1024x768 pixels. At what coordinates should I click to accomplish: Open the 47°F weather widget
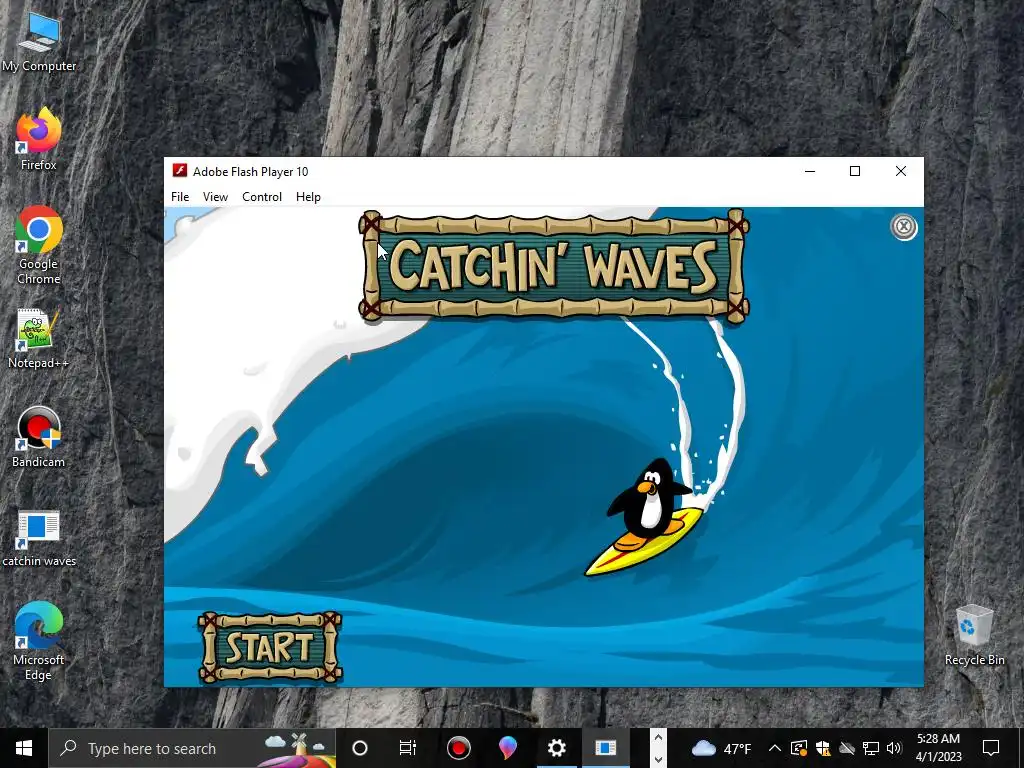[x=721, y=748]
